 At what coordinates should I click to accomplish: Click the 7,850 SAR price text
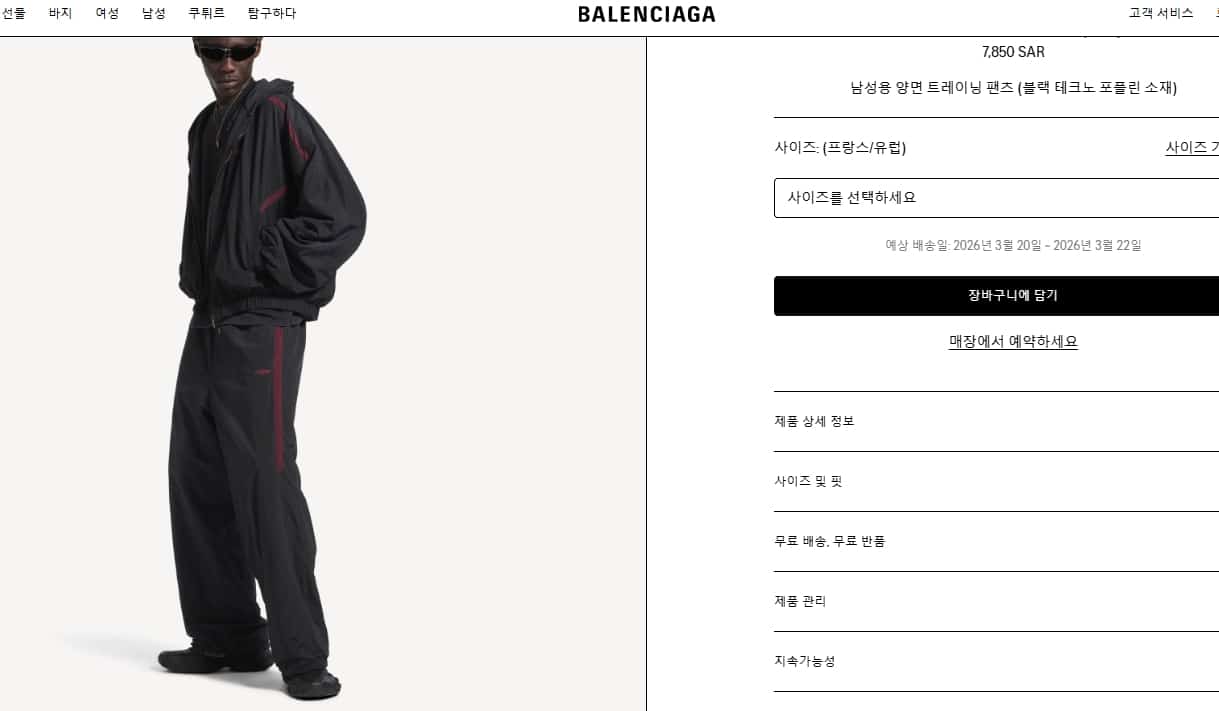click(x=1013, y=52)
